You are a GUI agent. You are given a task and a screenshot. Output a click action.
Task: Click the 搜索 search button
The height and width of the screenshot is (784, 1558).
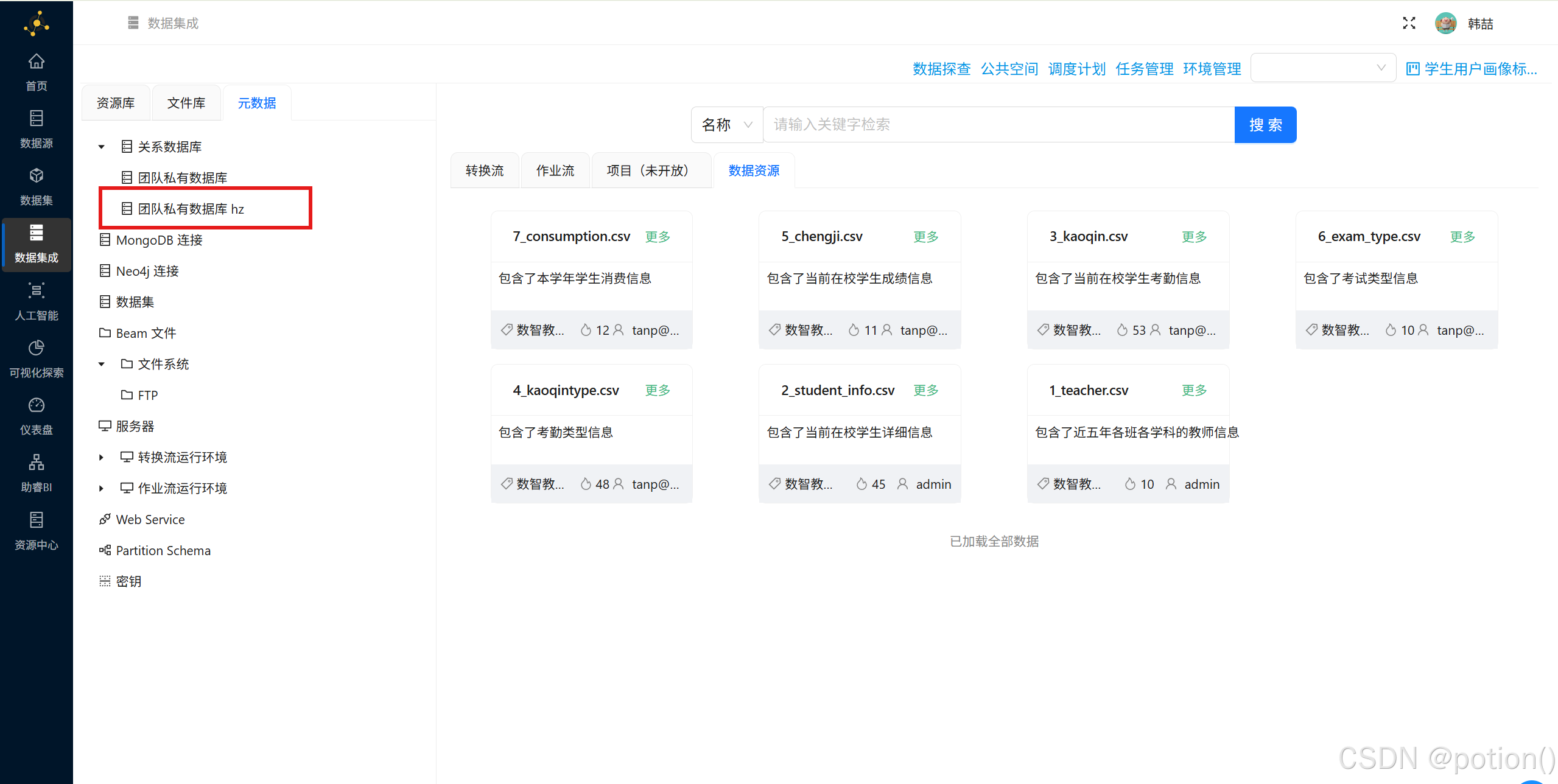pyautogui.click(x=1265, y=125)
